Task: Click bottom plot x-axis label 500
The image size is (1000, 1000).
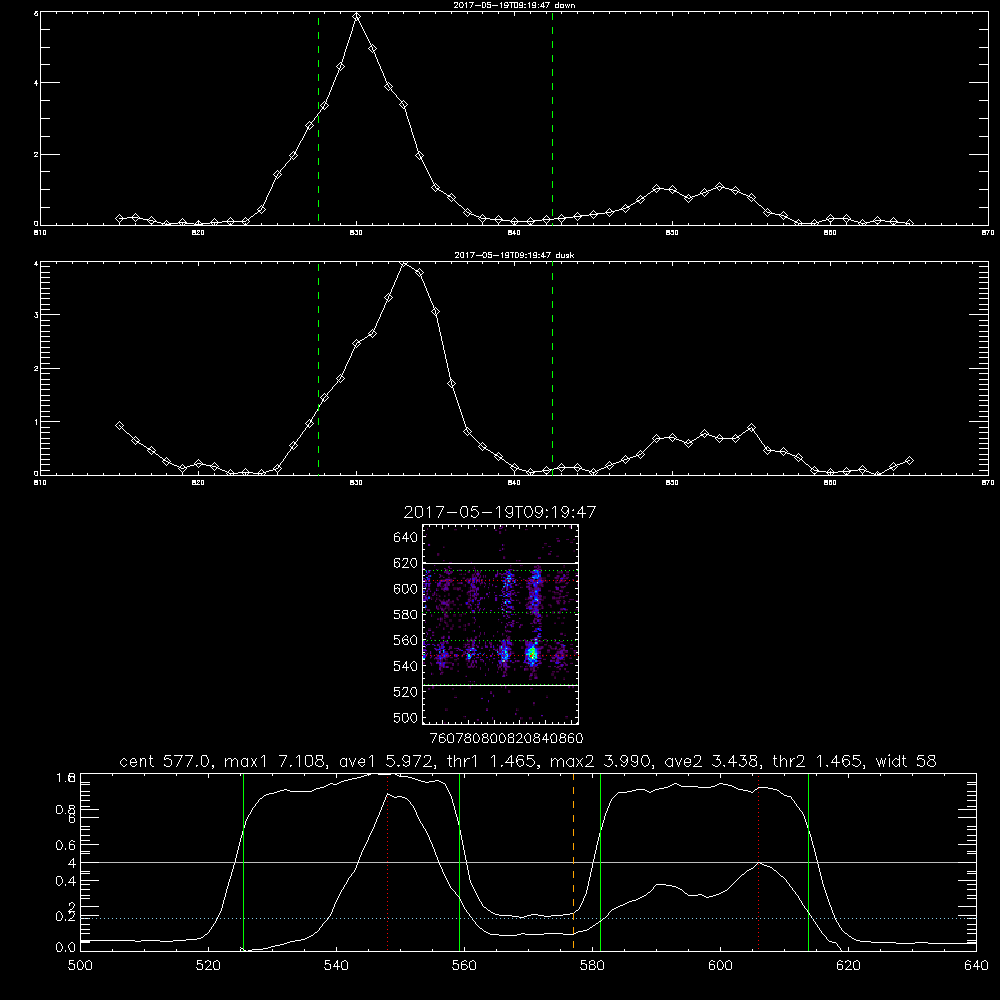Action: 80,966
